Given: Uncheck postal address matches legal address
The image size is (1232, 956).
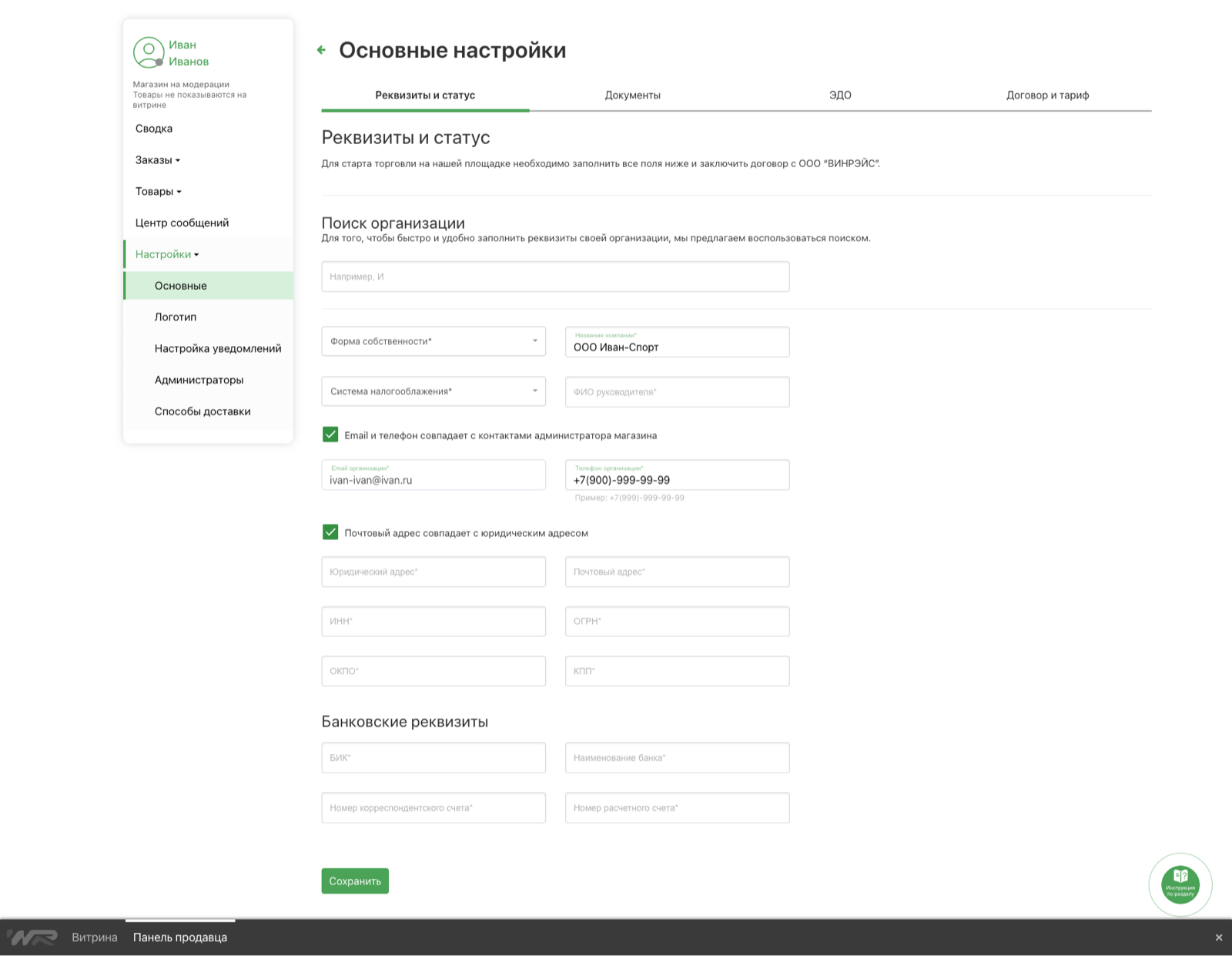Looking at the screenshot, I should (330, 532).
